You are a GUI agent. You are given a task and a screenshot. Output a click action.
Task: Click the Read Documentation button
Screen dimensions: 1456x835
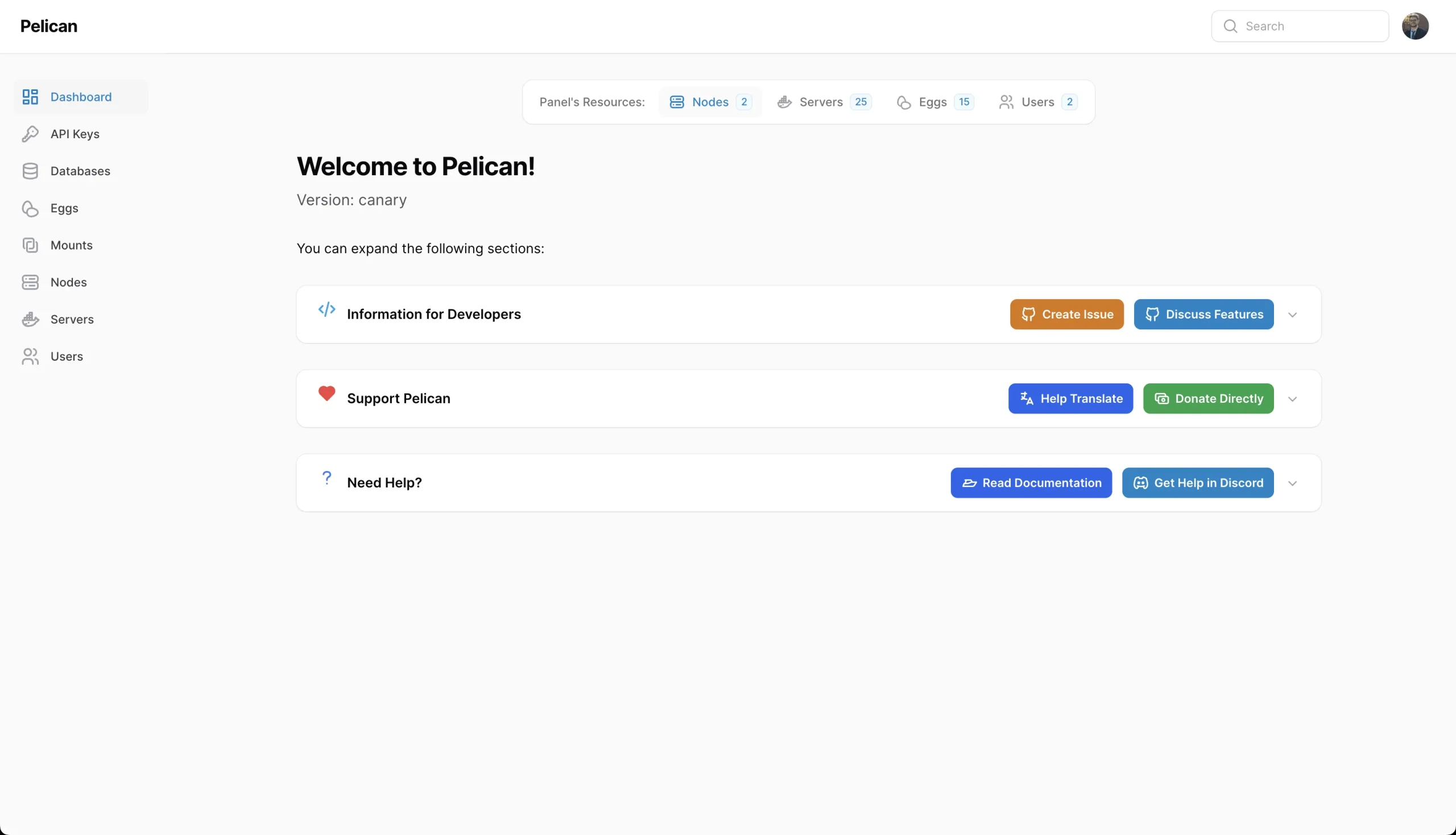pos(1031,483)
